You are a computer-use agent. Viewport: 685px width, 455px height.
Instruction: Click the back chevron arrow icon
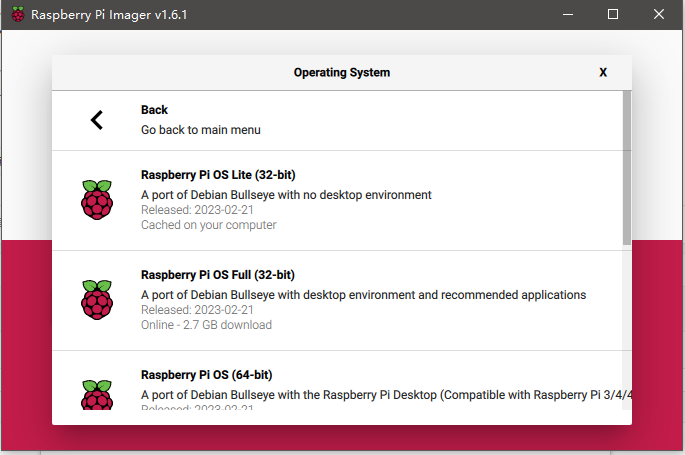[97, 120]
